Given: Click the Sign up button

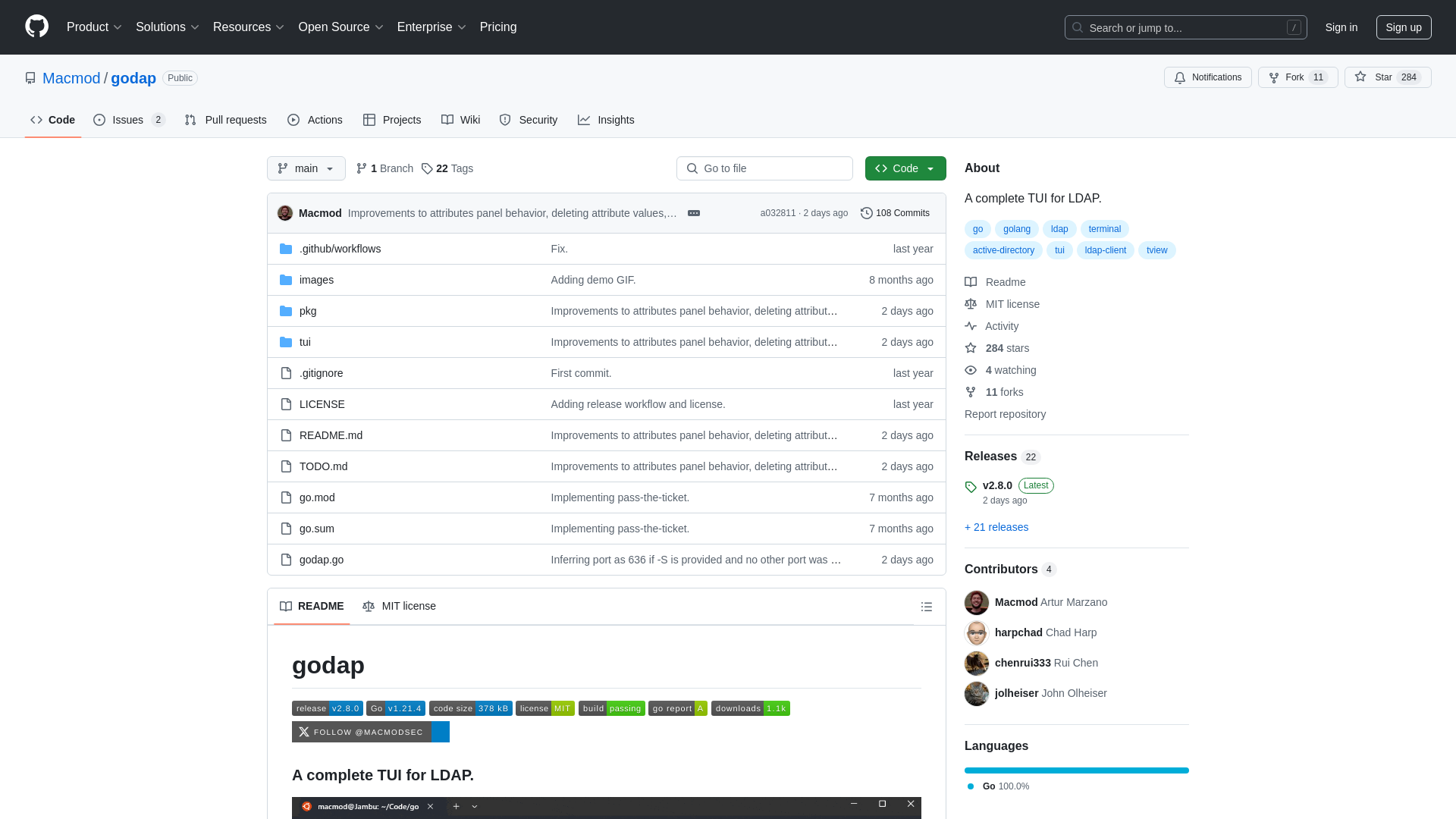Looking at the screenshot, I should 1404,27.
